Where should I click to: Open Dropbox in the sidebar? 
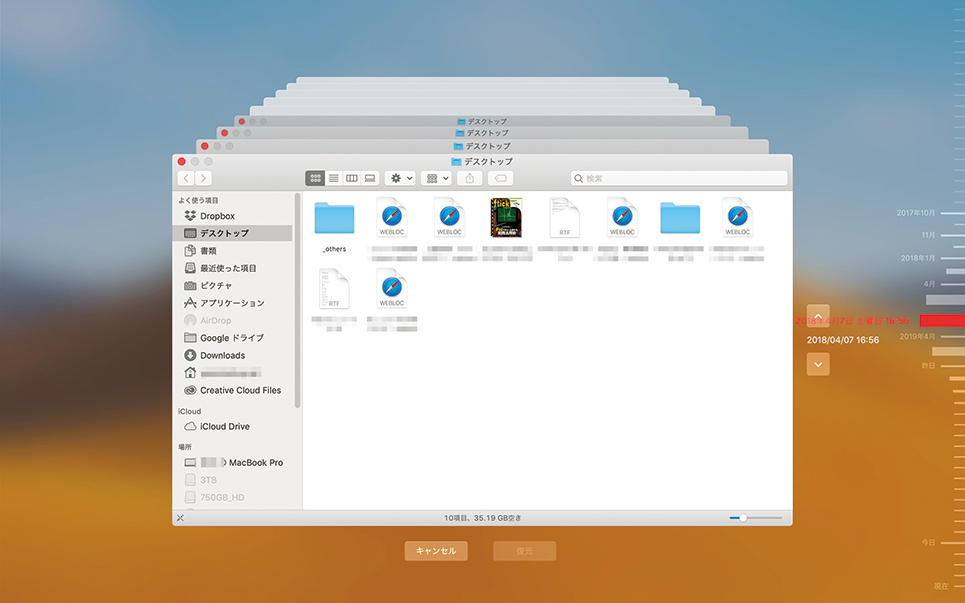(x=217, y=216)
